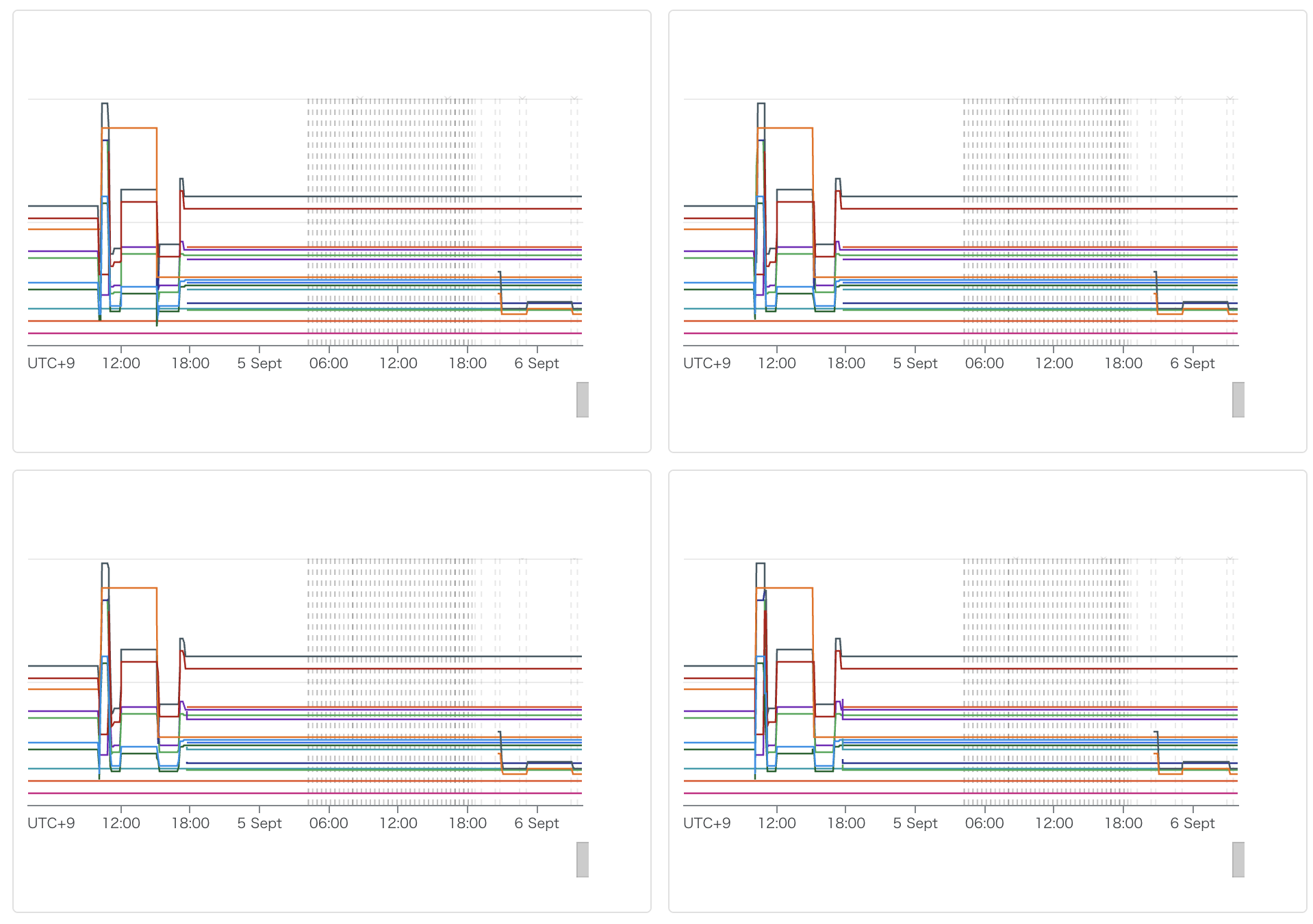Click 12:00 label before 5 Sept, bottom-left chart
This screenshot has height=924, width=1313.
(121, 823)
